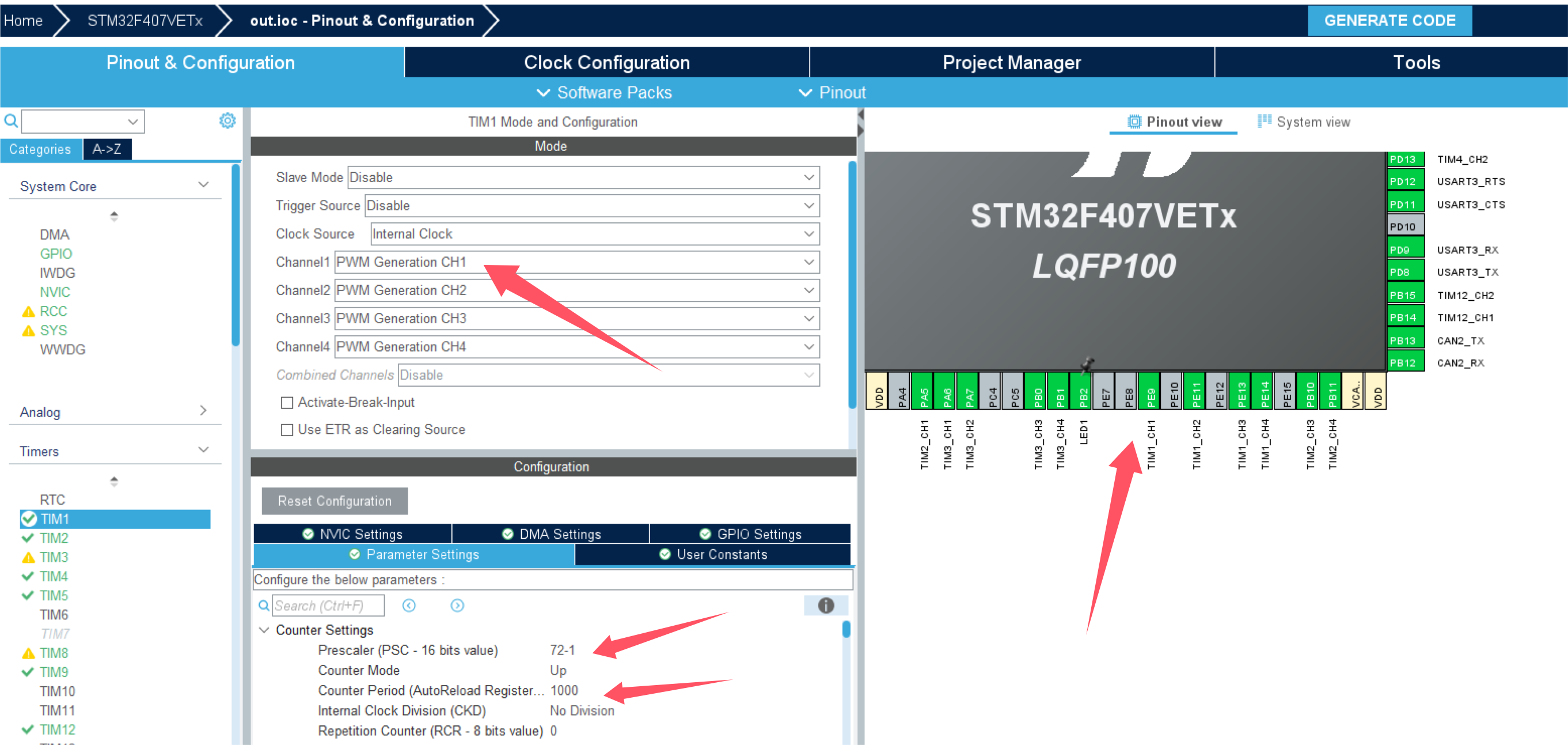Switch to the A->Z list tab
The image size is (1568, 745).
pyautogui.click(x=107, y=149)
